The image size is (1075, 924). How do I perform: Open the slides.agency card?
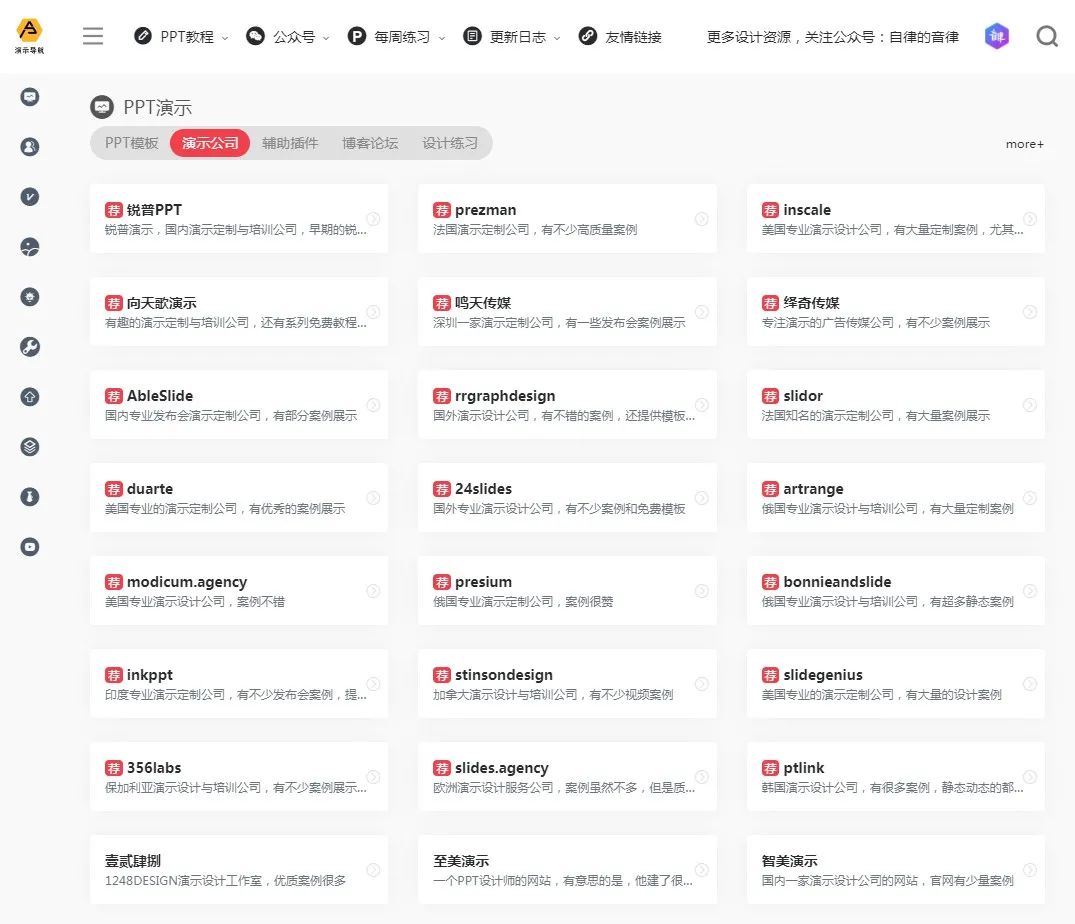pos(567,777)
